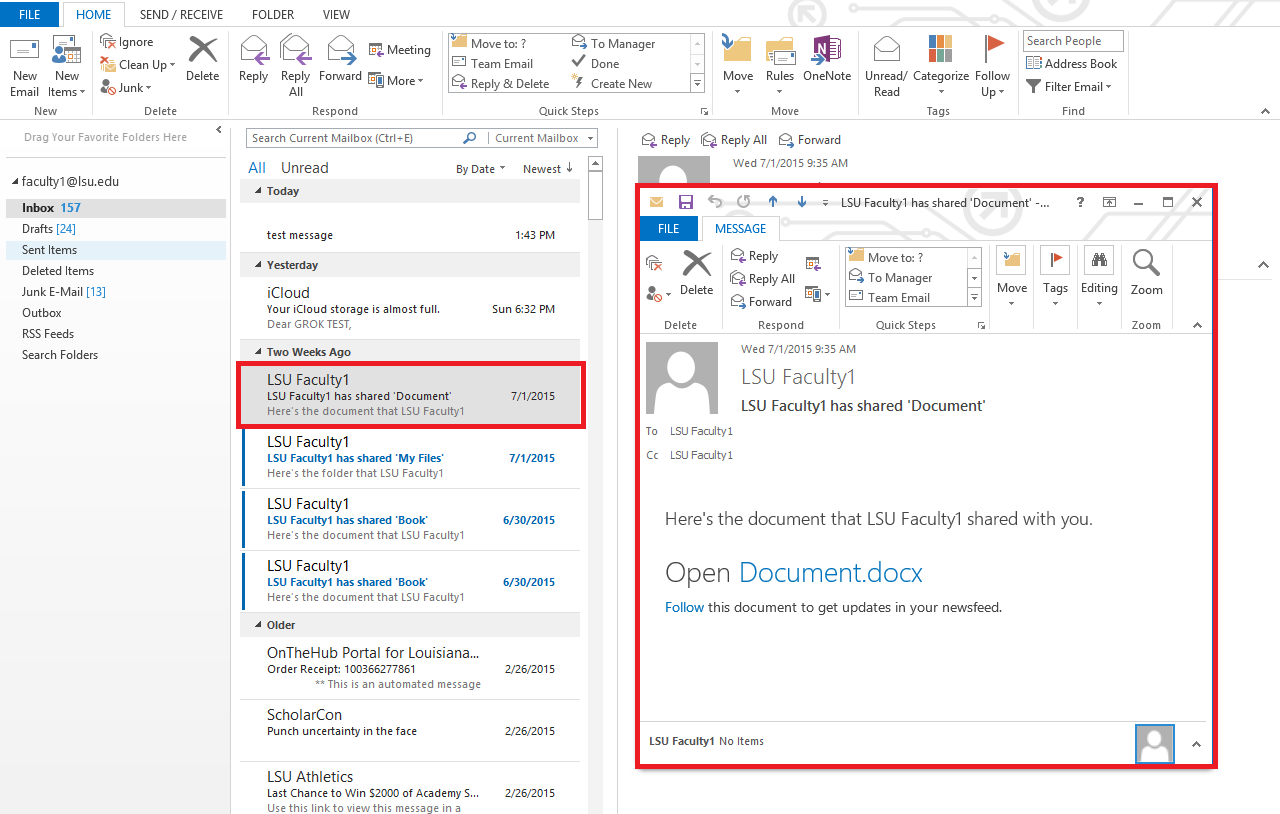The image size is (1280, 814).
Task: Open the More respond options dropdown
Action: (396, 81)
